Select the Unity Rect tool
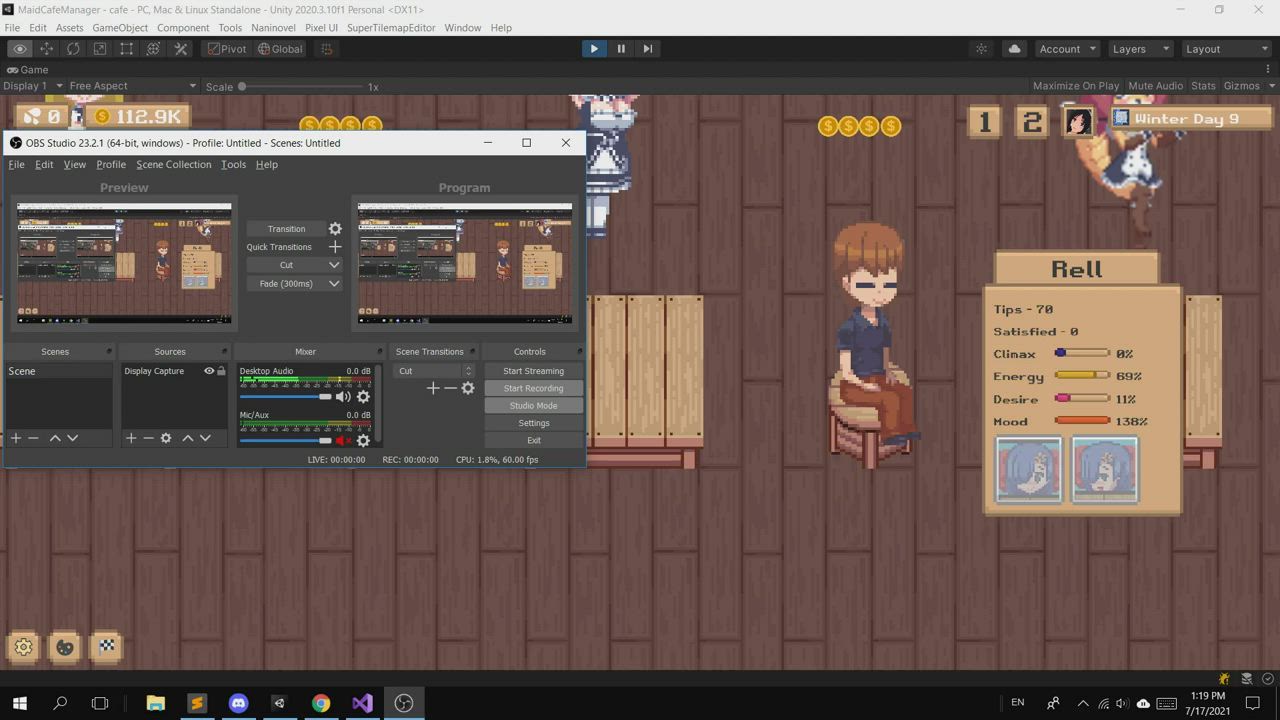The image size is (1280, 720). pyautogui.click(x=127, y=48)
